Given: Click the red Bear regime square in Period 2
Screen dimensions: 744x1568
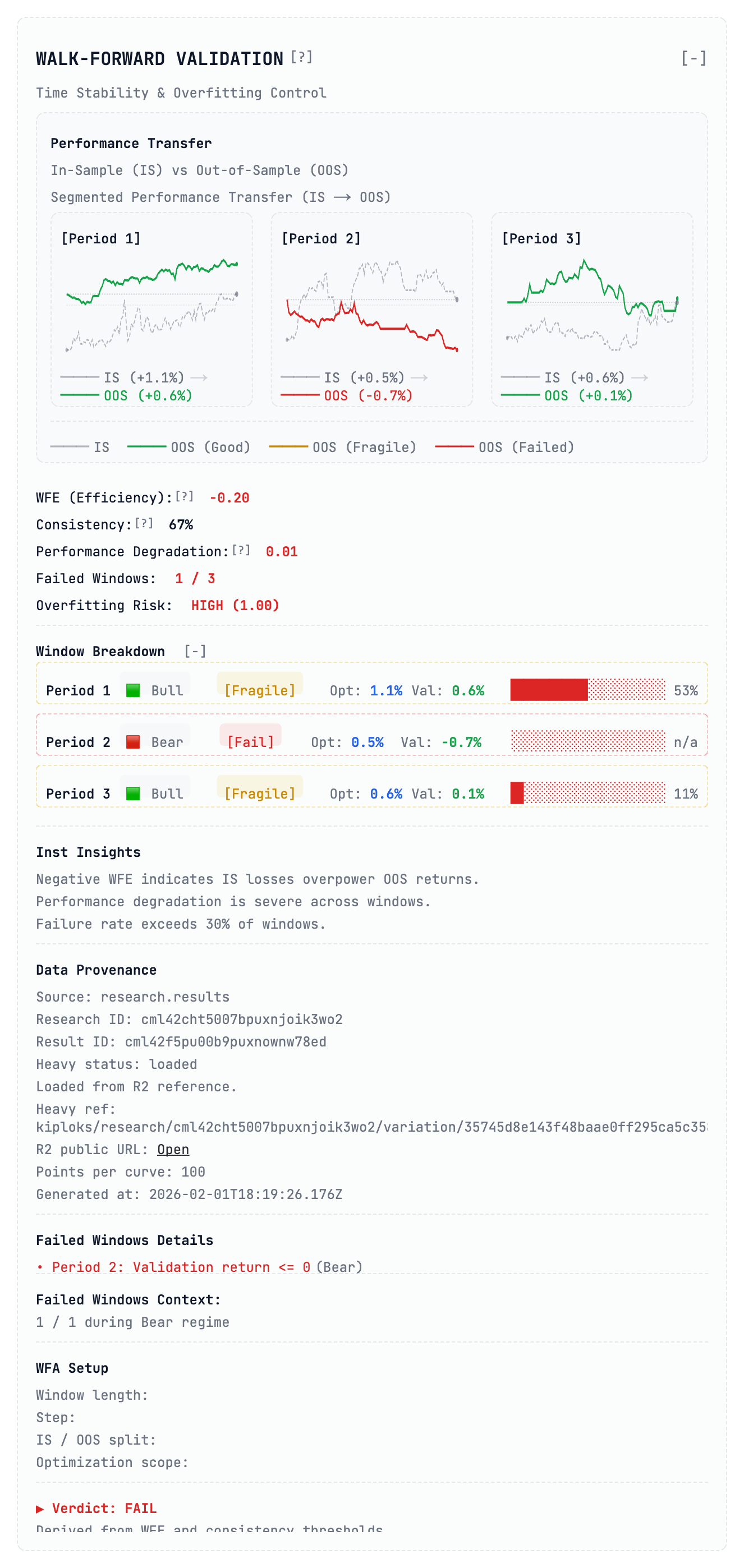Looking at the screenshot, I should 134,742.
